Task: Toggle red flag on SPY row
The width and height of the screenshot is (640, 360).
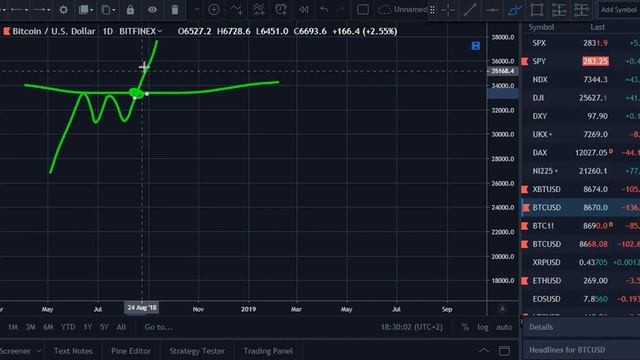Action: coord(525,61)
